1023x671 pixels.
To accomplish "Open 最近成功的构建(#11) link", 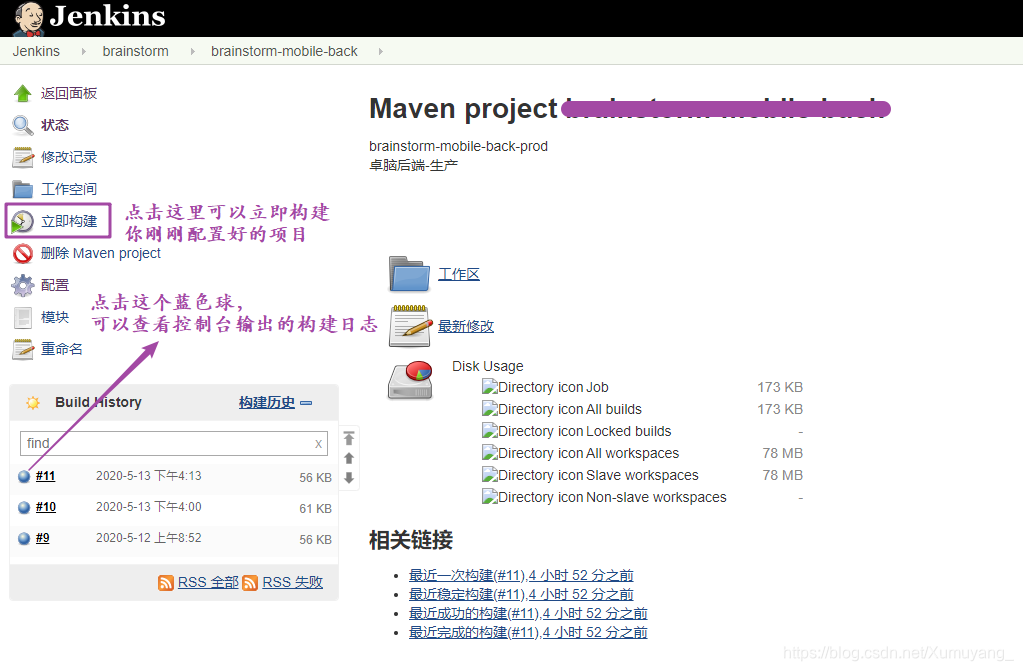I will [x=528, y=614].
